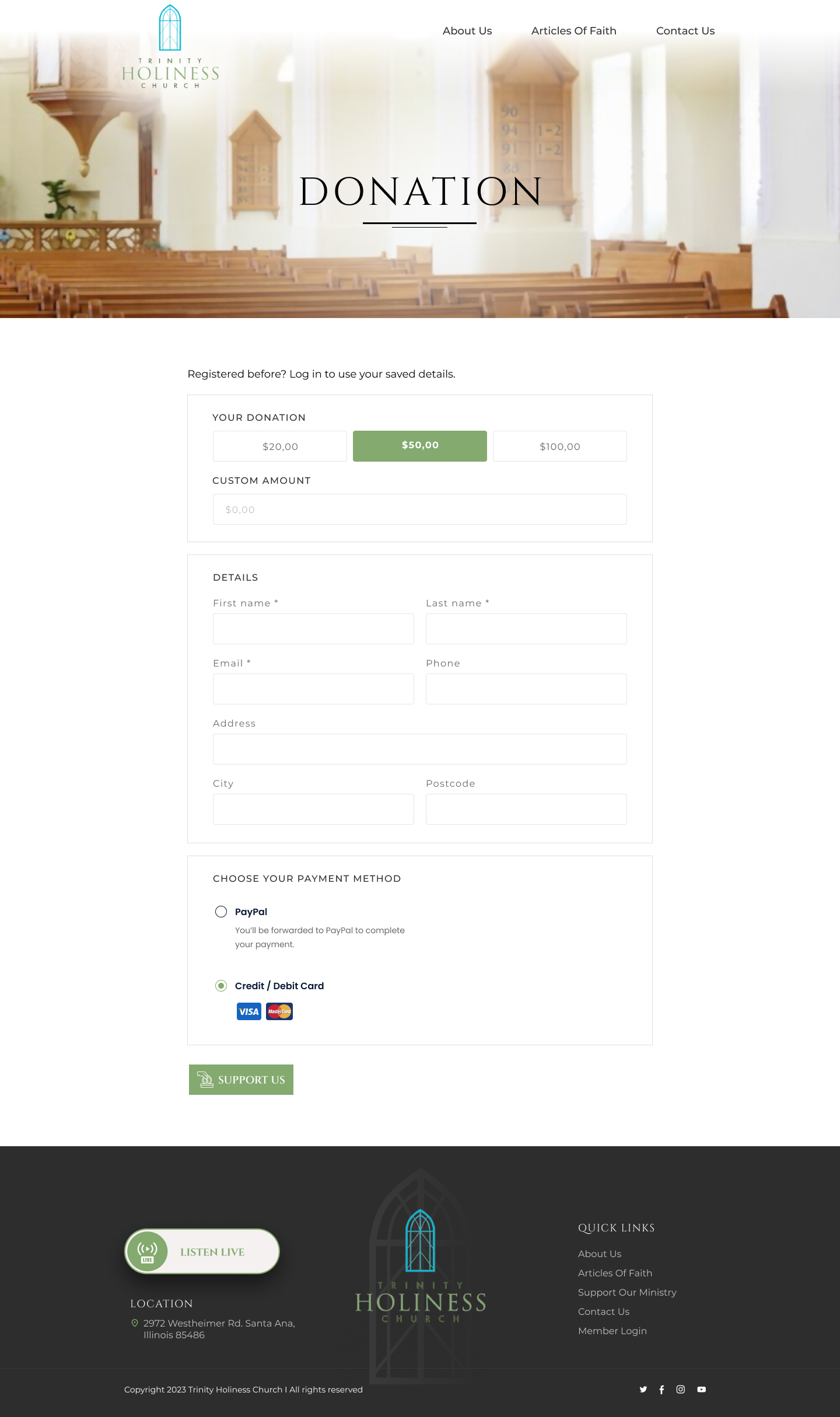Select the PayPal payment option
Screen dimensions: 840x1417
[221, 912]
